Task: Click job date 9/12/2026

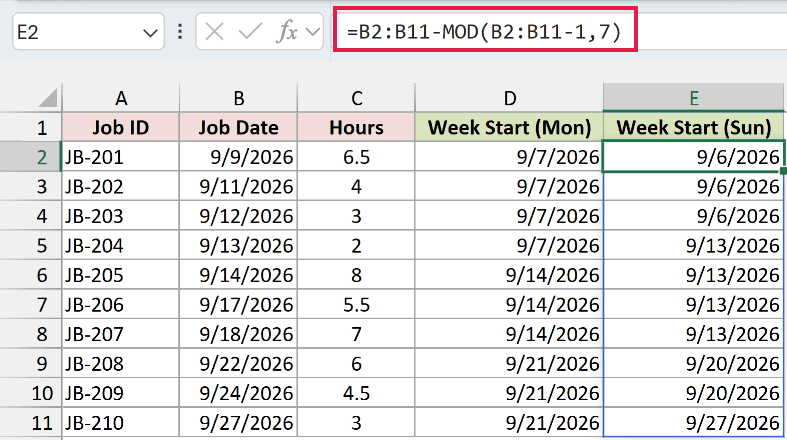Action: click(x=238, y=216)
